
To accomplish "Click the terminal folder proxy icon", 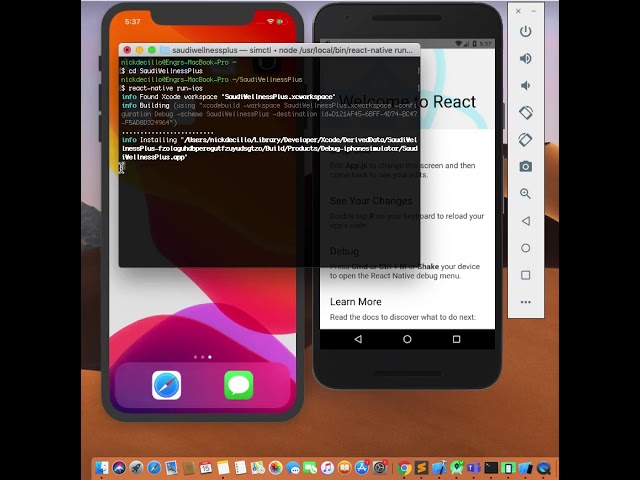I will click(x=165, y=50).
